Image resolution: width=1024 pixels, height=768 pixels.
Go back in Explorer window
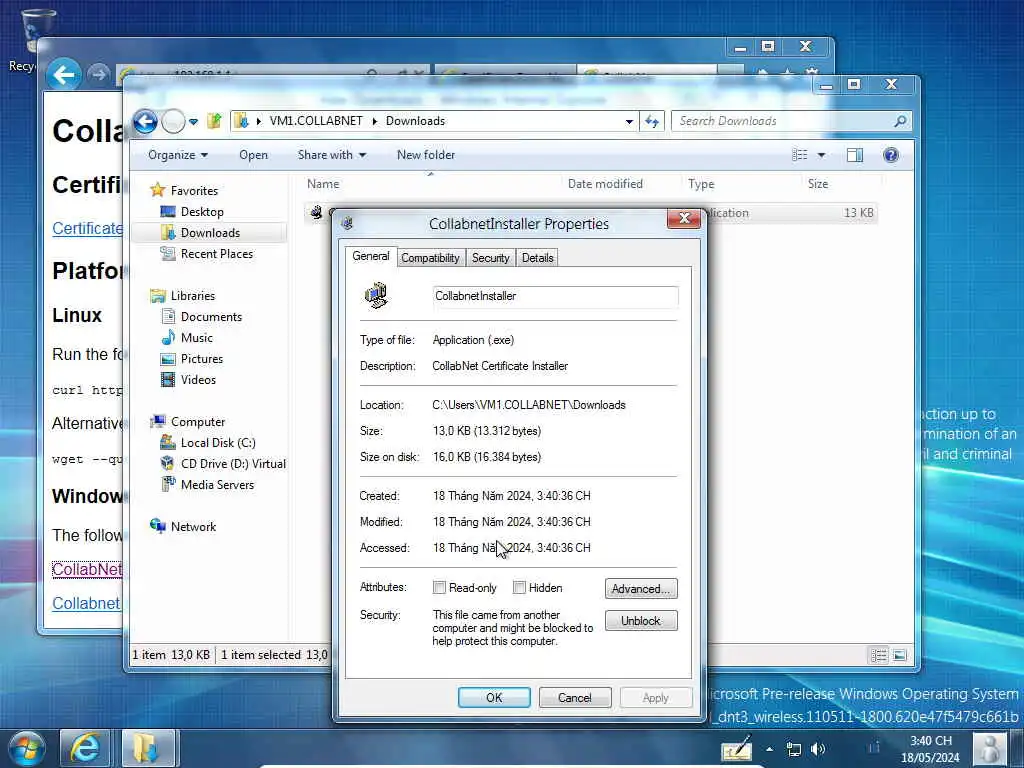[146, 121]
